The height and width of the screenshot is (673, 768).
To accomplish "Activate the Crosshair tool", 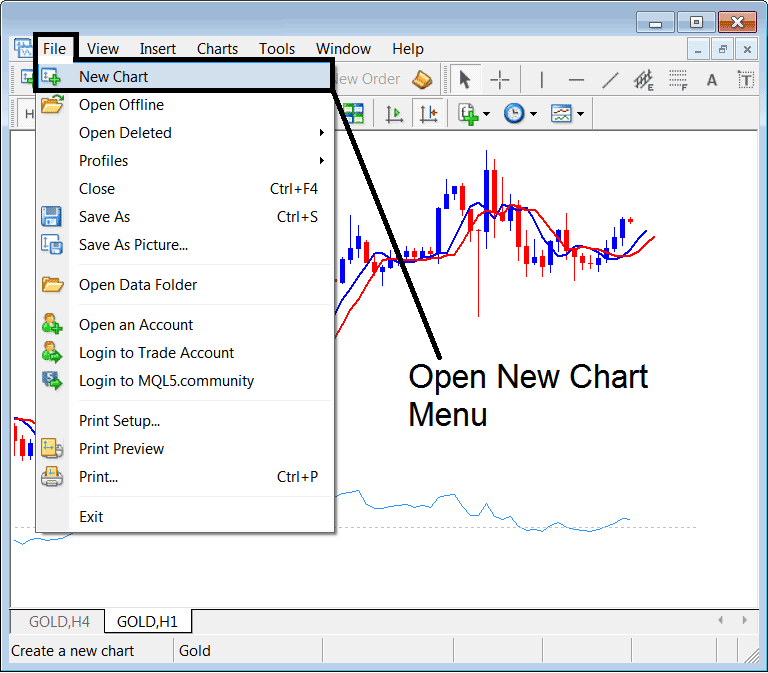I will coord(500,79).
